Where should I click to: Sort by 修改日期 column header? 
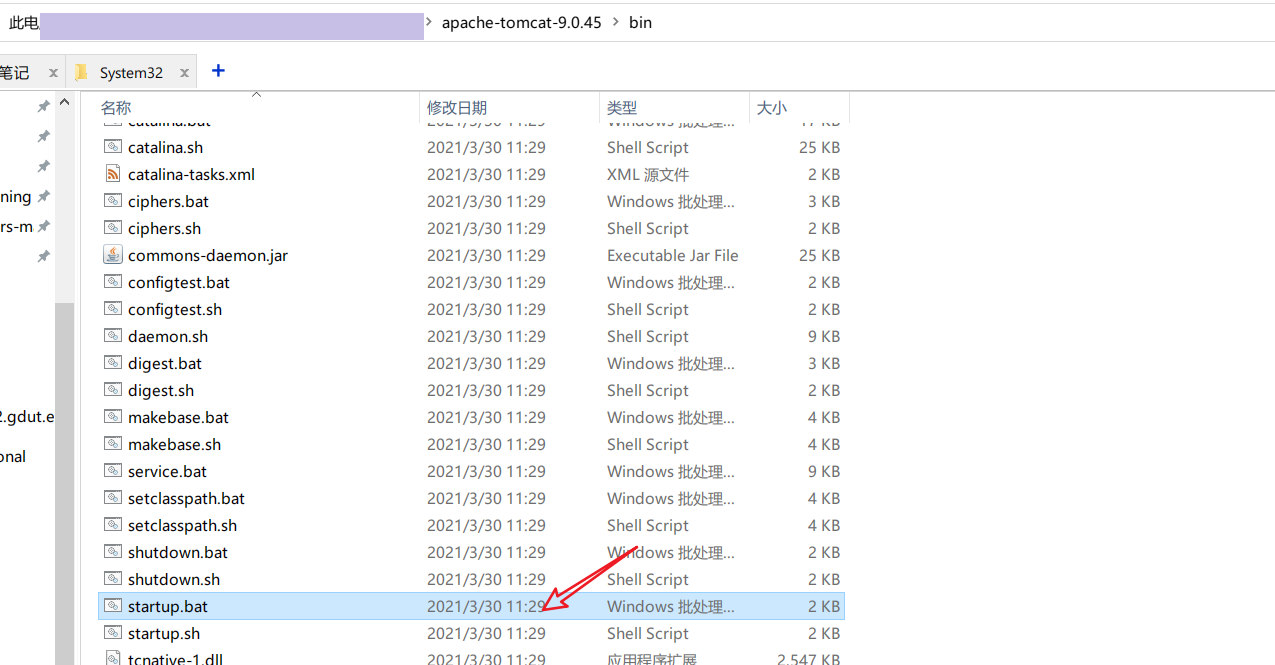(457, 107)
